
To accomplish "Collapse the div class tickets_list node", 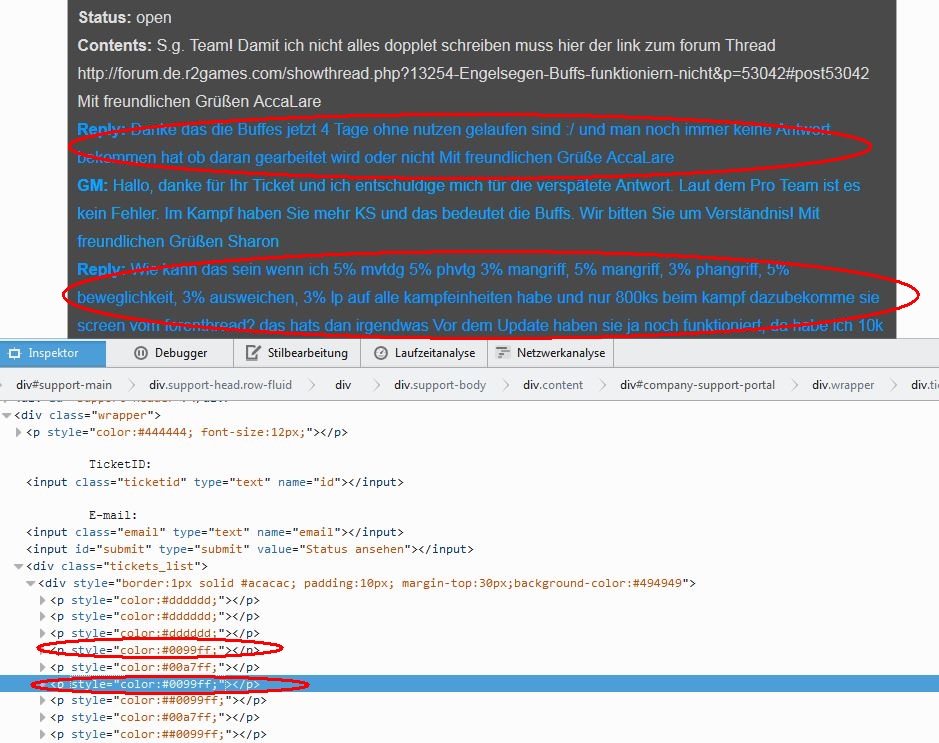I will (x=19, y=566).
